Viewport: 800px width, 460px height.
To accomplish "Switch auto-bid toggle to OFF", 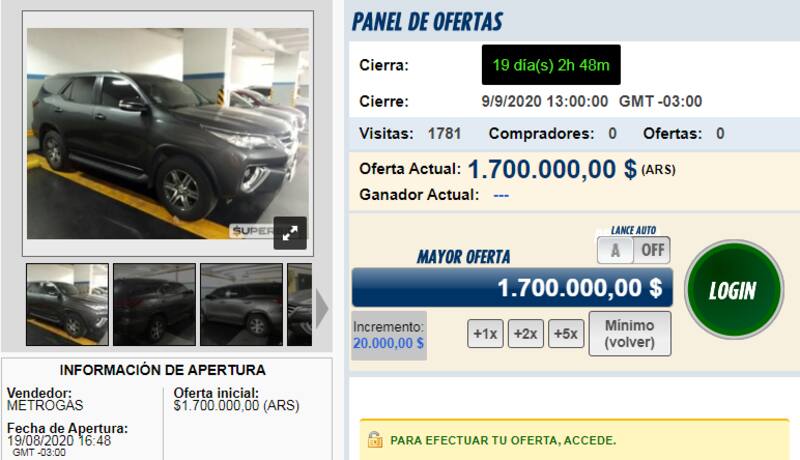I will coord(653,250).
